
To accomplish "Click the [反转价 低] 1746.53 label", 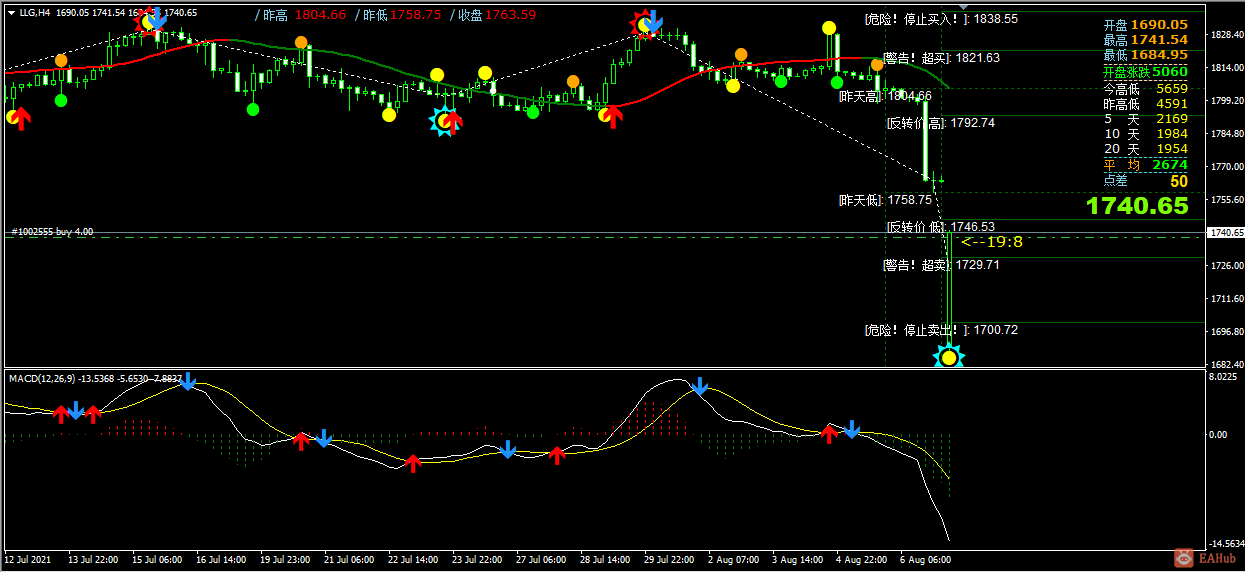I will [941, 227].
